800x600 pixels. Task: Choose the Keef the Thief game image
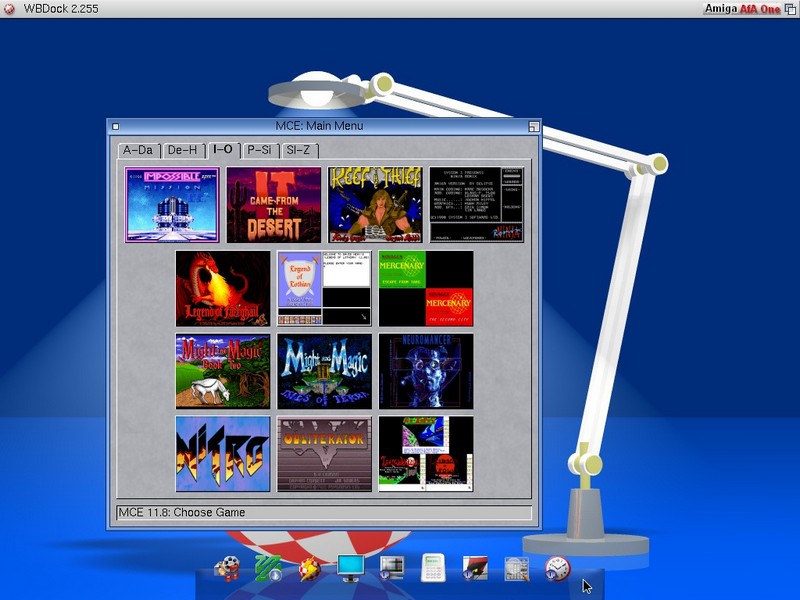coord(376,205)
